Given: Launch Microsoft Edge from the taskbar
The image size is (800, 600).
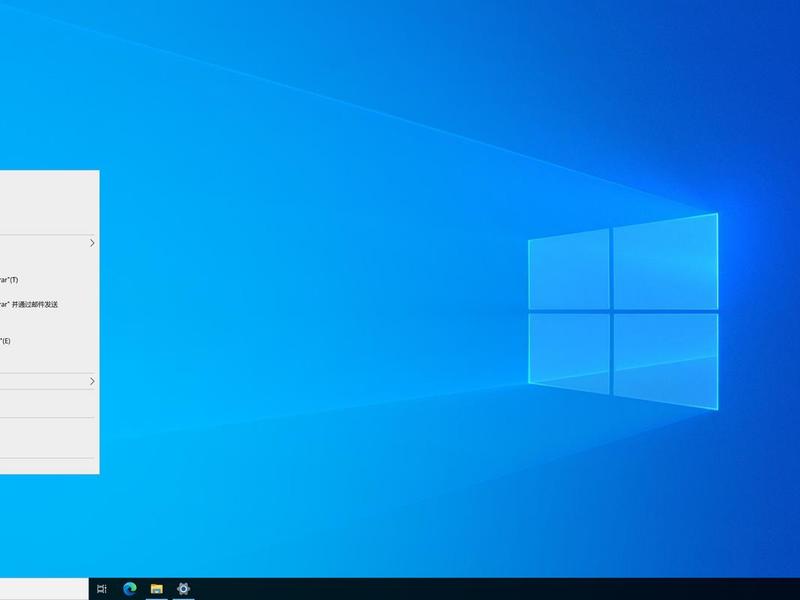Looking at the screenshot, I should click(x=130, y=588).
